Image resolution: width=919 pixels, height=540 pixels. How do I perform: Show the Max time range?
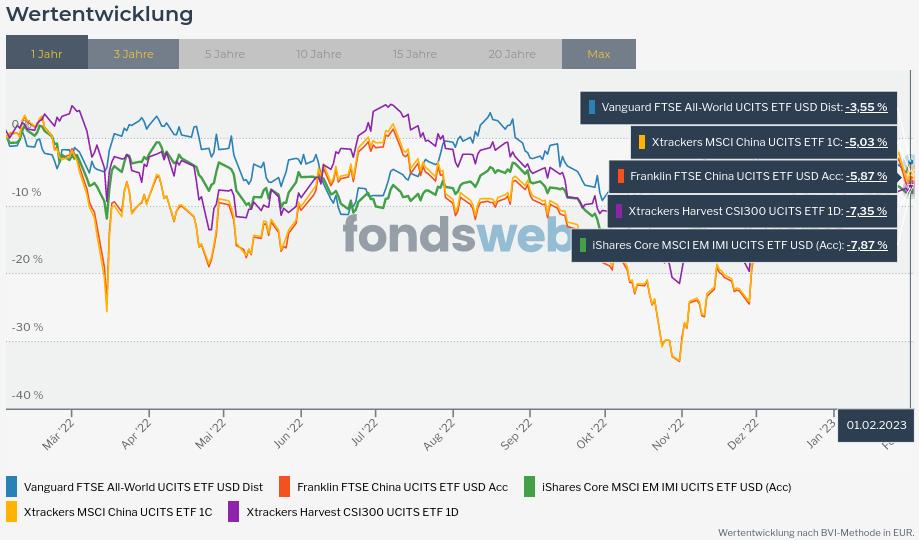click(598, 54)
